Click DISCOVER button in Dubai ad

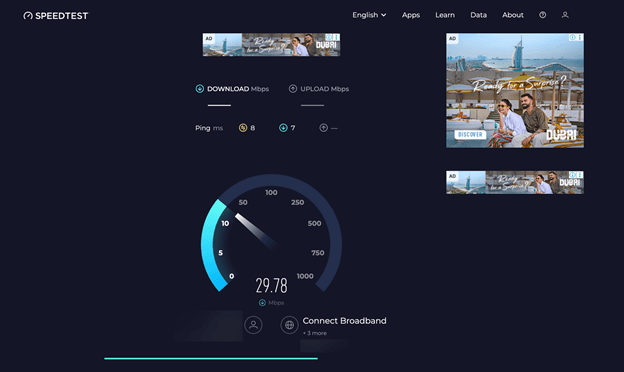(470, 134)
